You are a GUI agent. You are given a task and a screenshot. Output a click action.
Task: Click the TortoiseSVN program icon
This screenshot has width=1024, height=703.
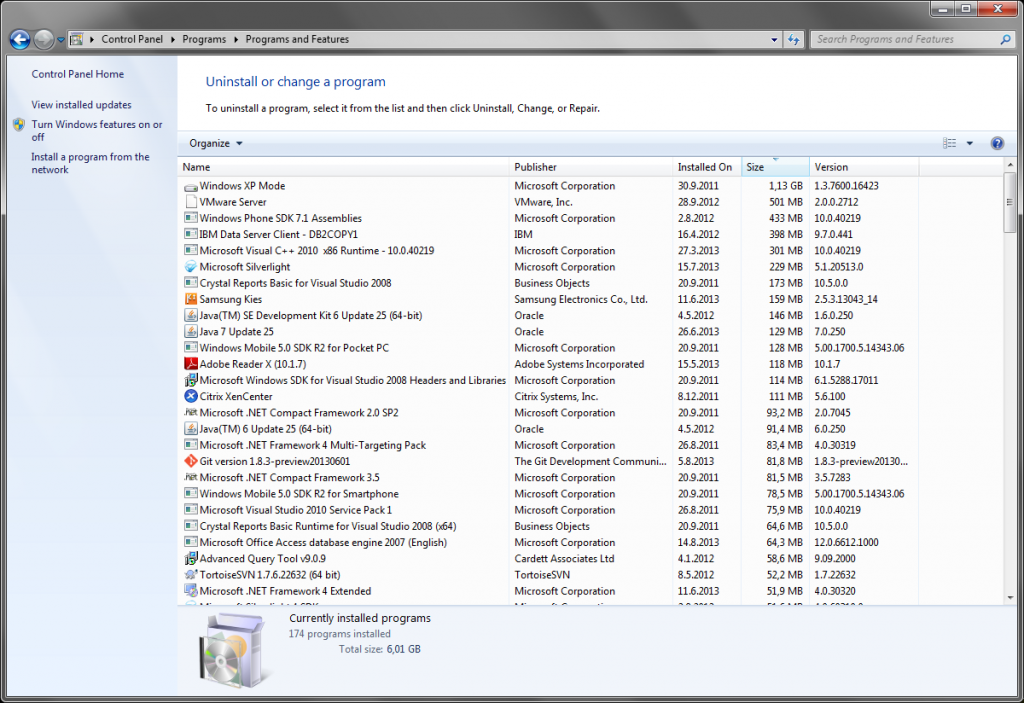(191, 575)
